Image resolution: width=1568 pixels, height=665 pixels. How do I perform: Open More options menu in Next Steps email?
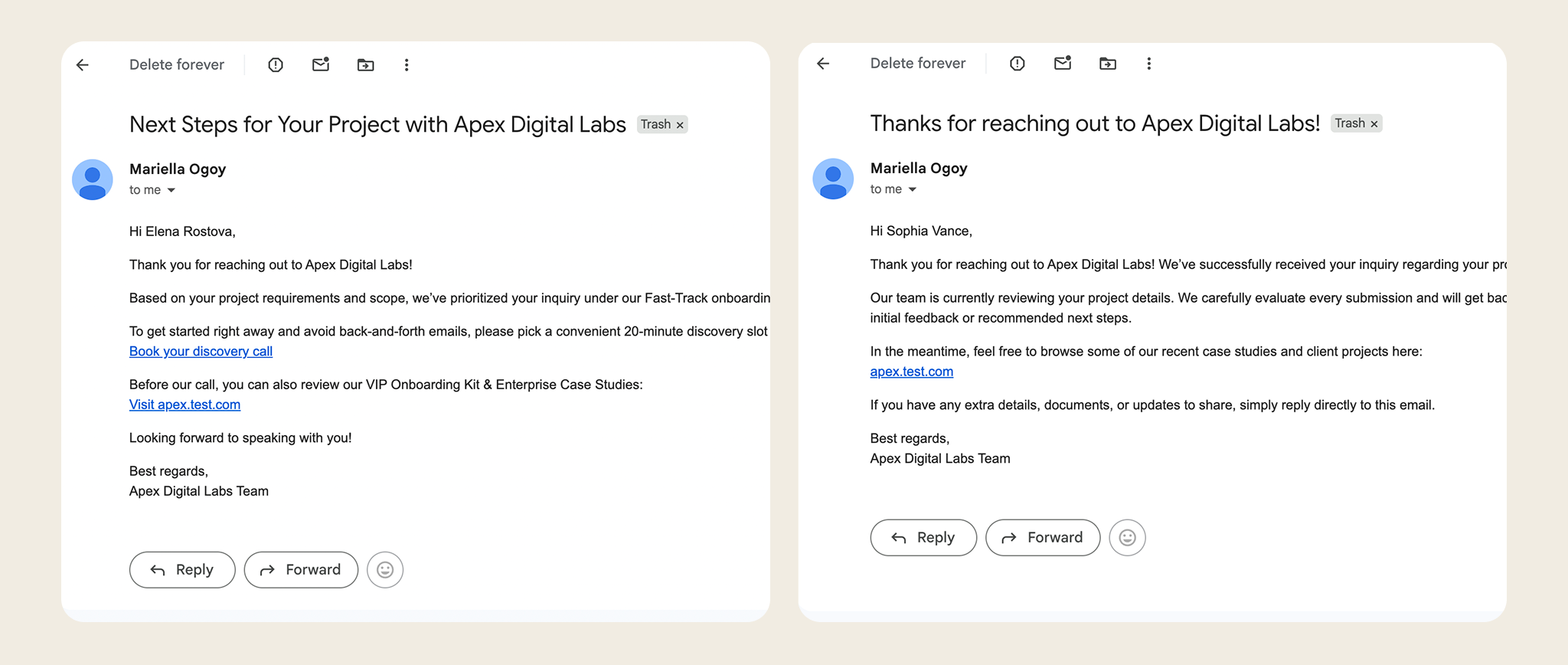407,65
